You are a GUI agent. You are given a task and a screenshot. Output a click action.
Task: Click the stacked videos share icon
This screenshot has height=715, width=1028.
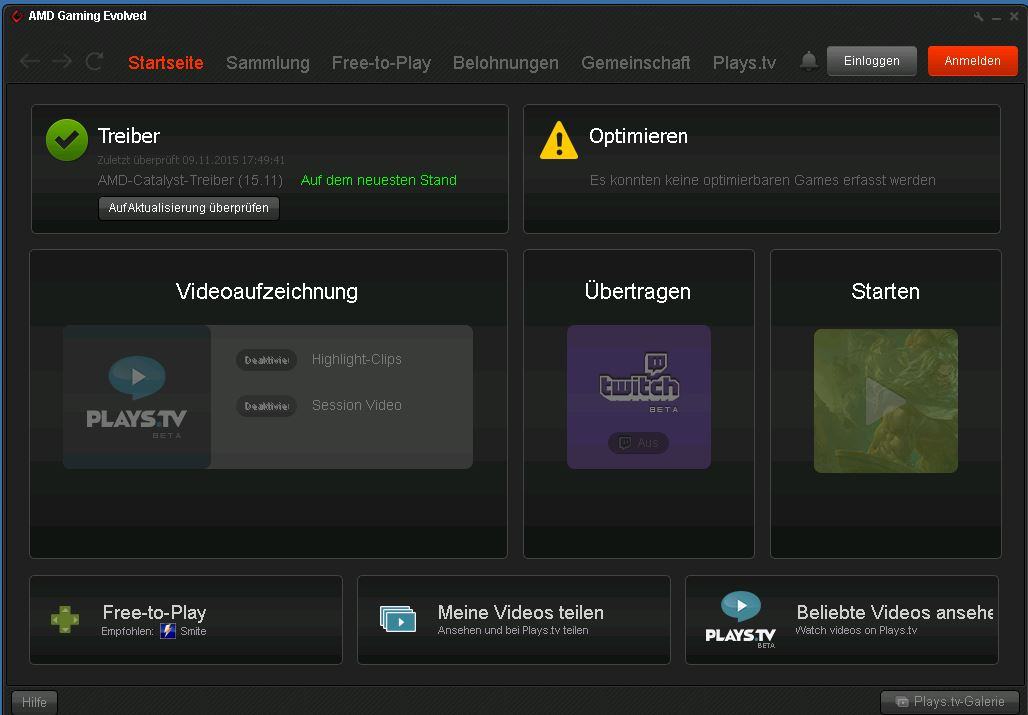(398, 619)
